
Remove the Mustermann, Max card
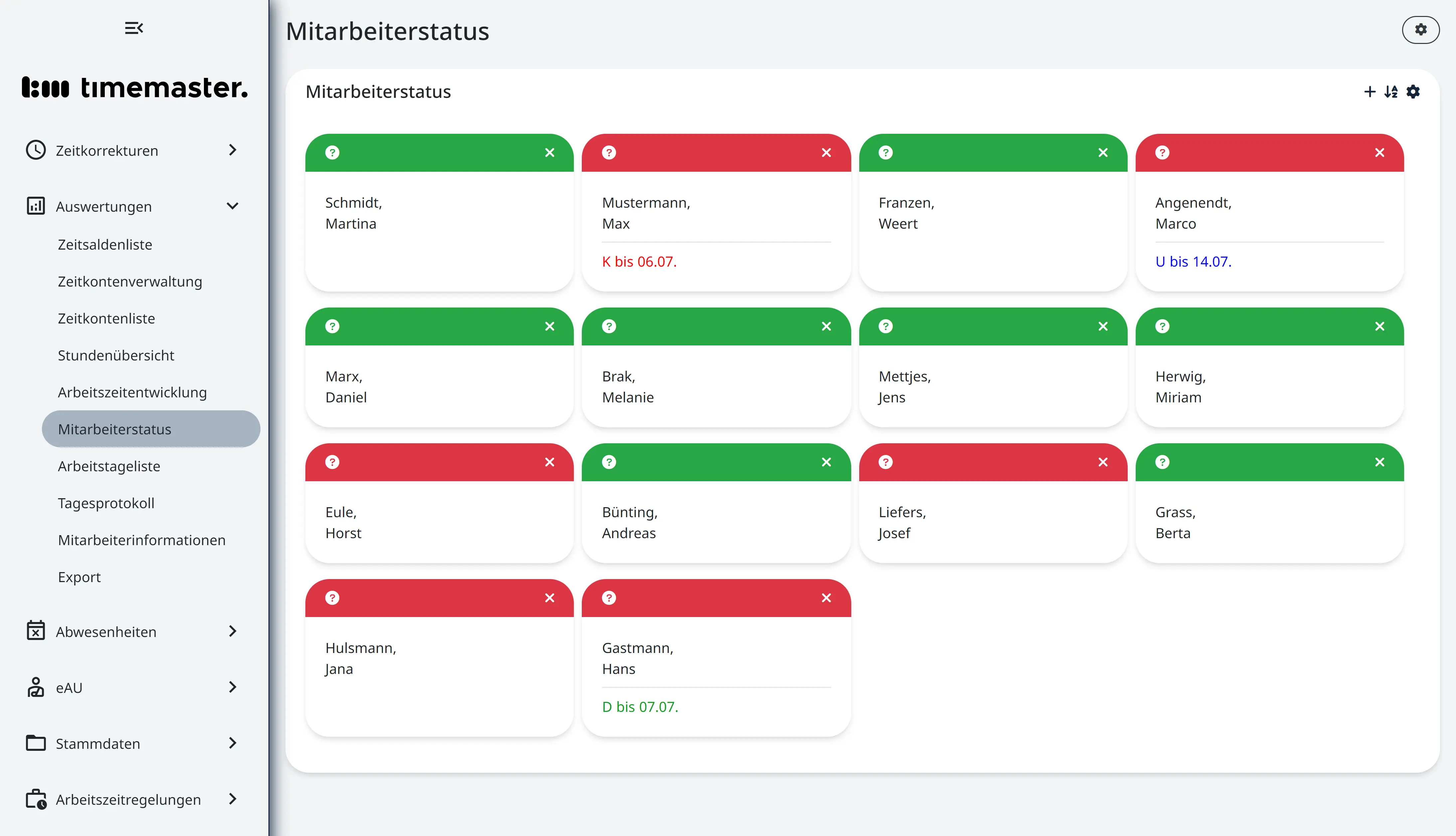(826, 153)
